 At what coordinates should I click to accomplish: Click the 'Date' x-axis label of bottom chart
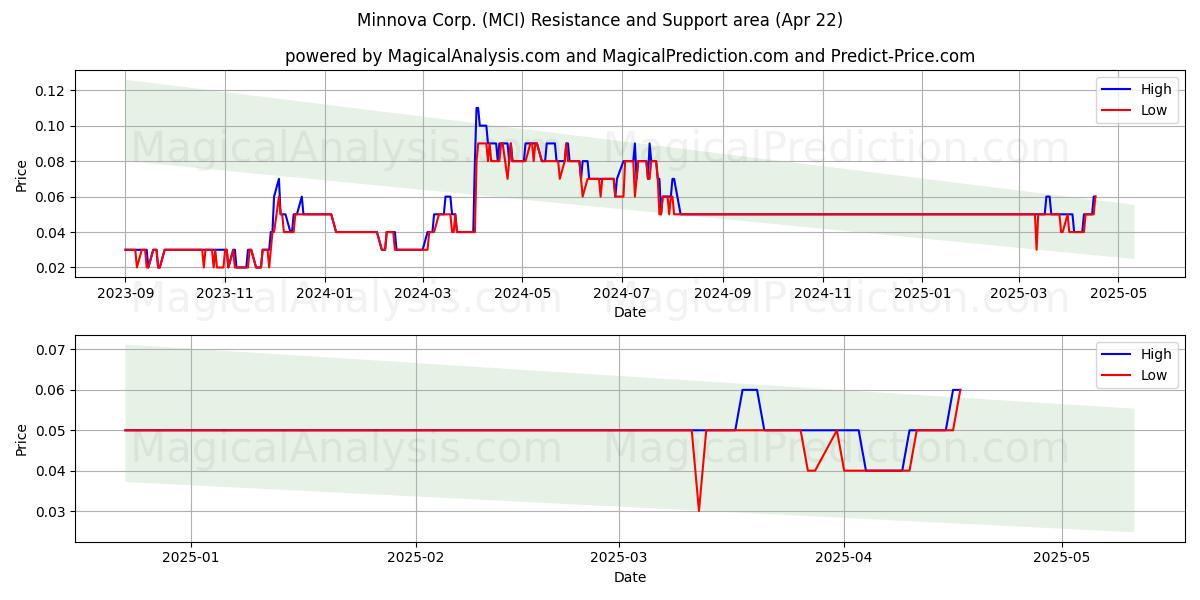pos(630,577)
